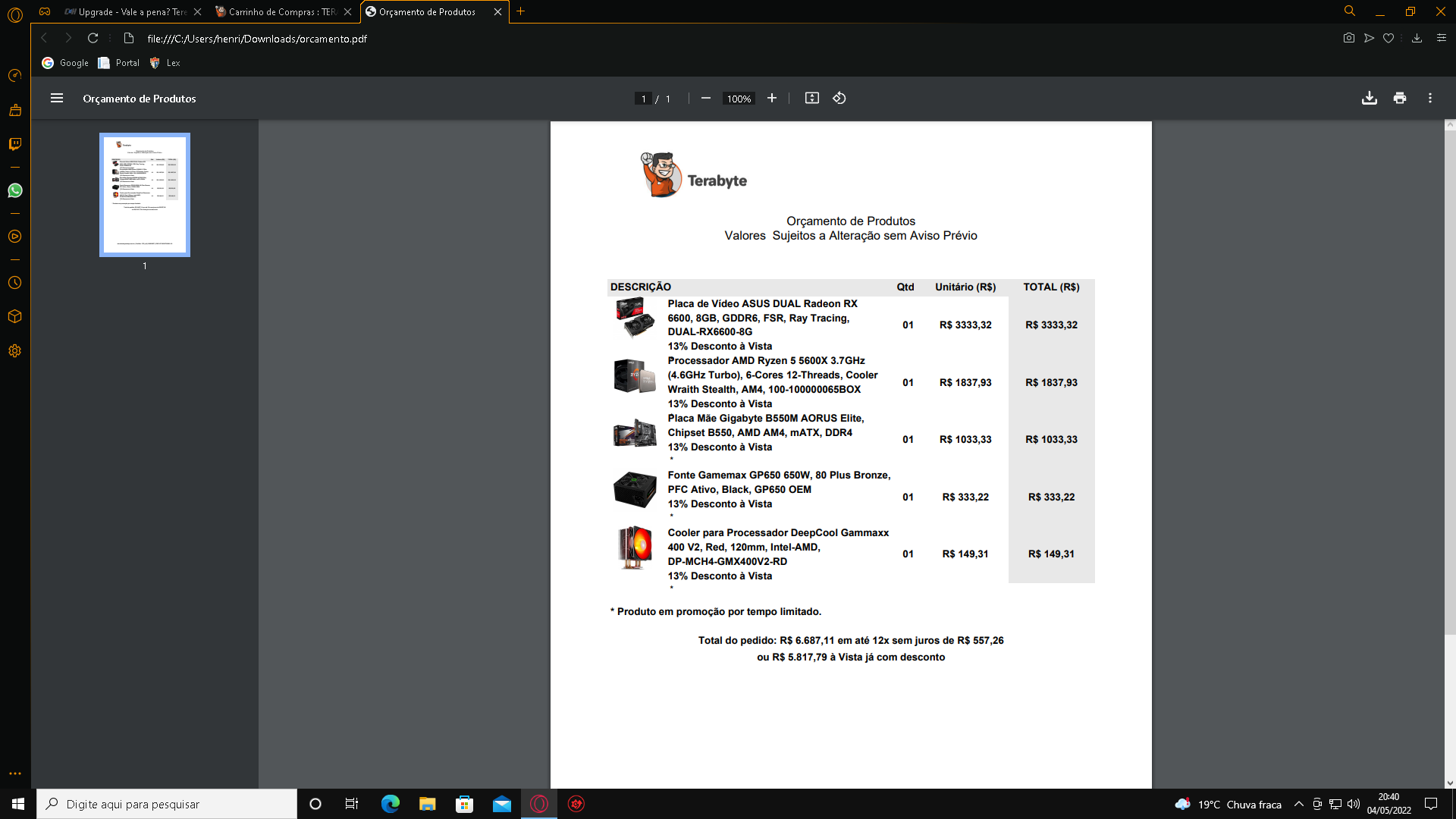Viewport: 1456px width, 819px height.
Task: Go back in browser history
Action: pyautogui.click(x=44, y=38)
